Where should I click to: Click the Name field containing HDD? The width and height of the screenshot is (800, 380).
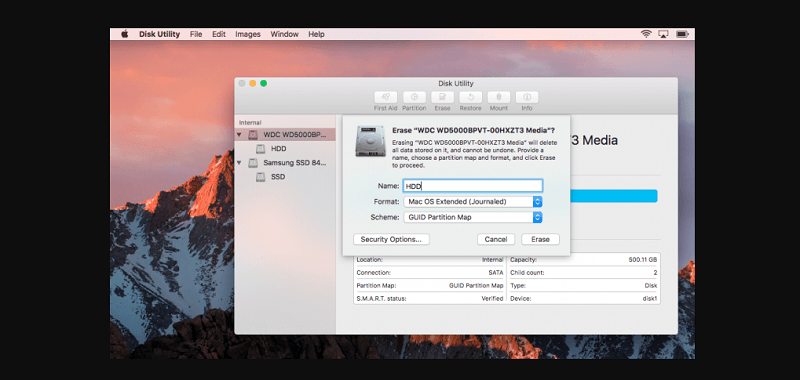(472, 186)
